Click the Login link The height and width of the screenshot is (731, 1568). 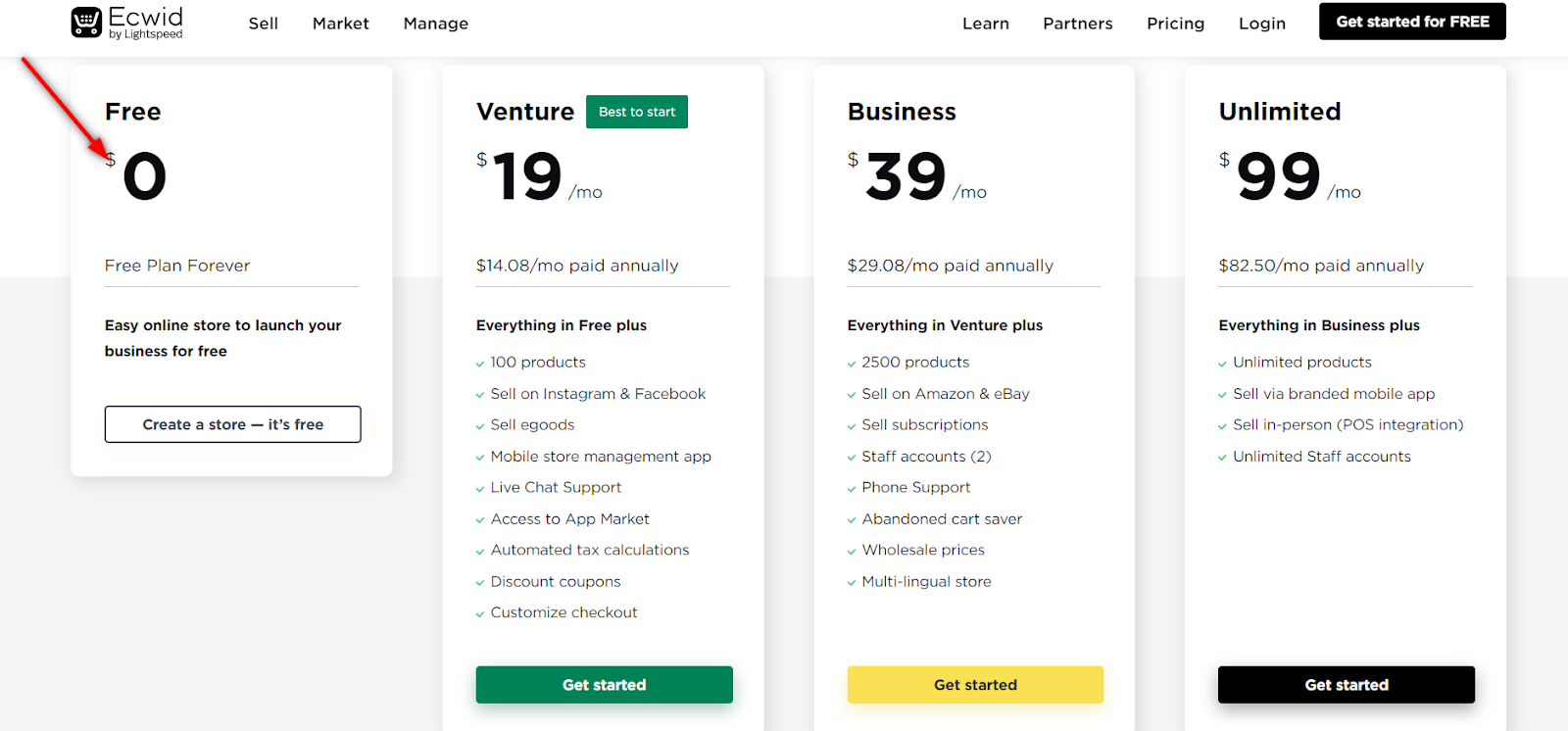1261,23
